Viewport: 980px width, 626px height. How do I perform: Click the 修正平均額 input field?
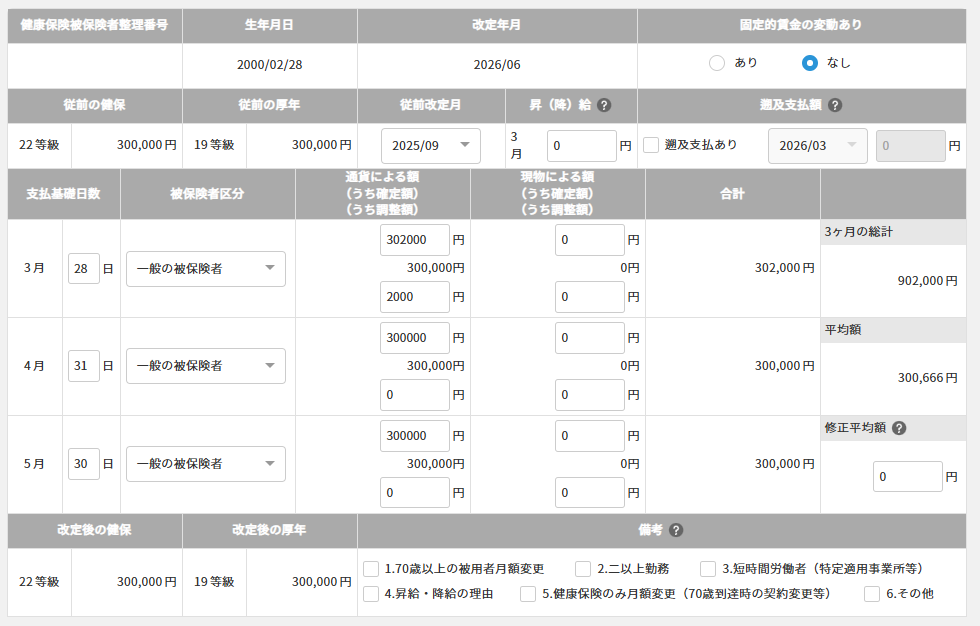tap(908, 477)
